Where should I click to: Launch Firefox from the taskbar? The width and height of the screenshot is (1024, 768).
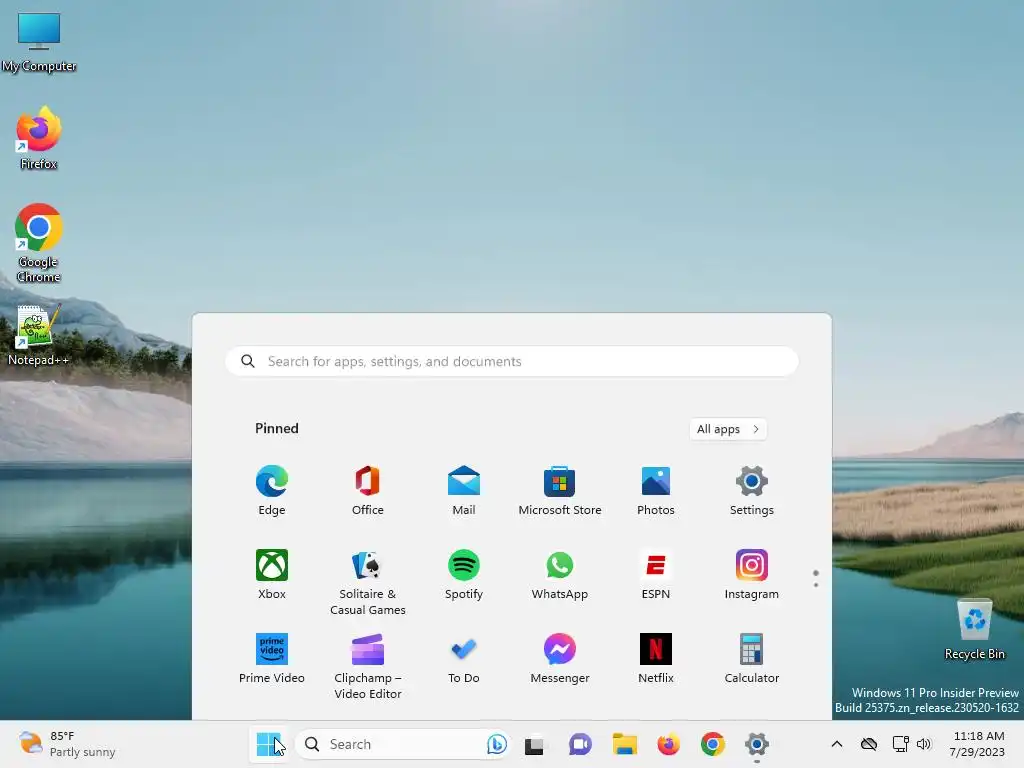coord(668,744)
